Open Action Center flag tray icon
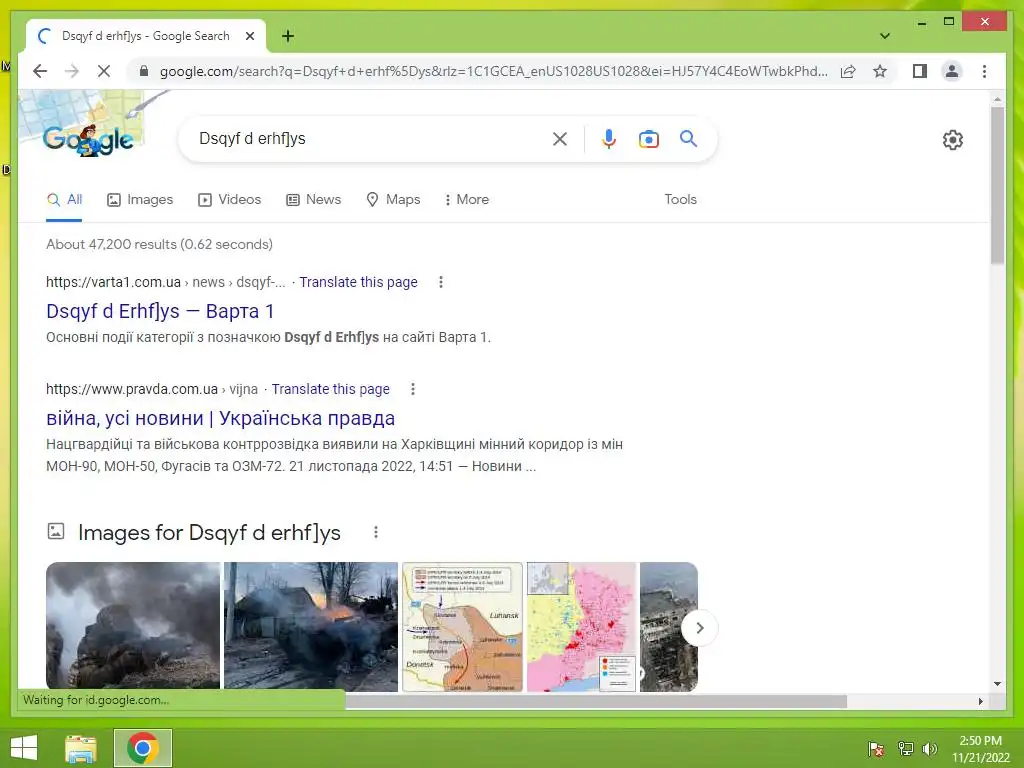 pos(876,748)
